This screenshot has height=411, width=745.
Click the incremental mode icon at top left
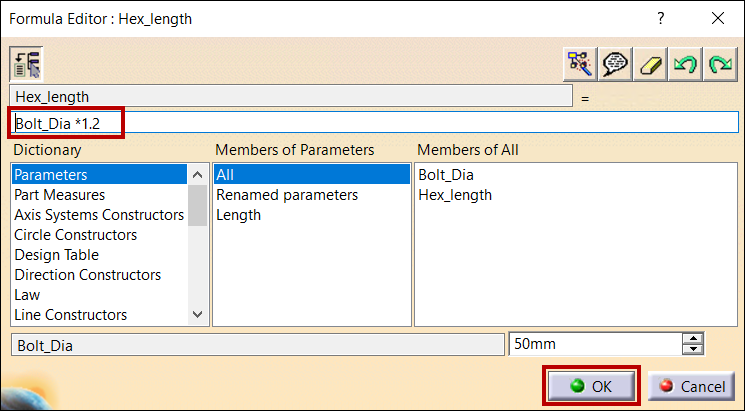pos(24,63)
